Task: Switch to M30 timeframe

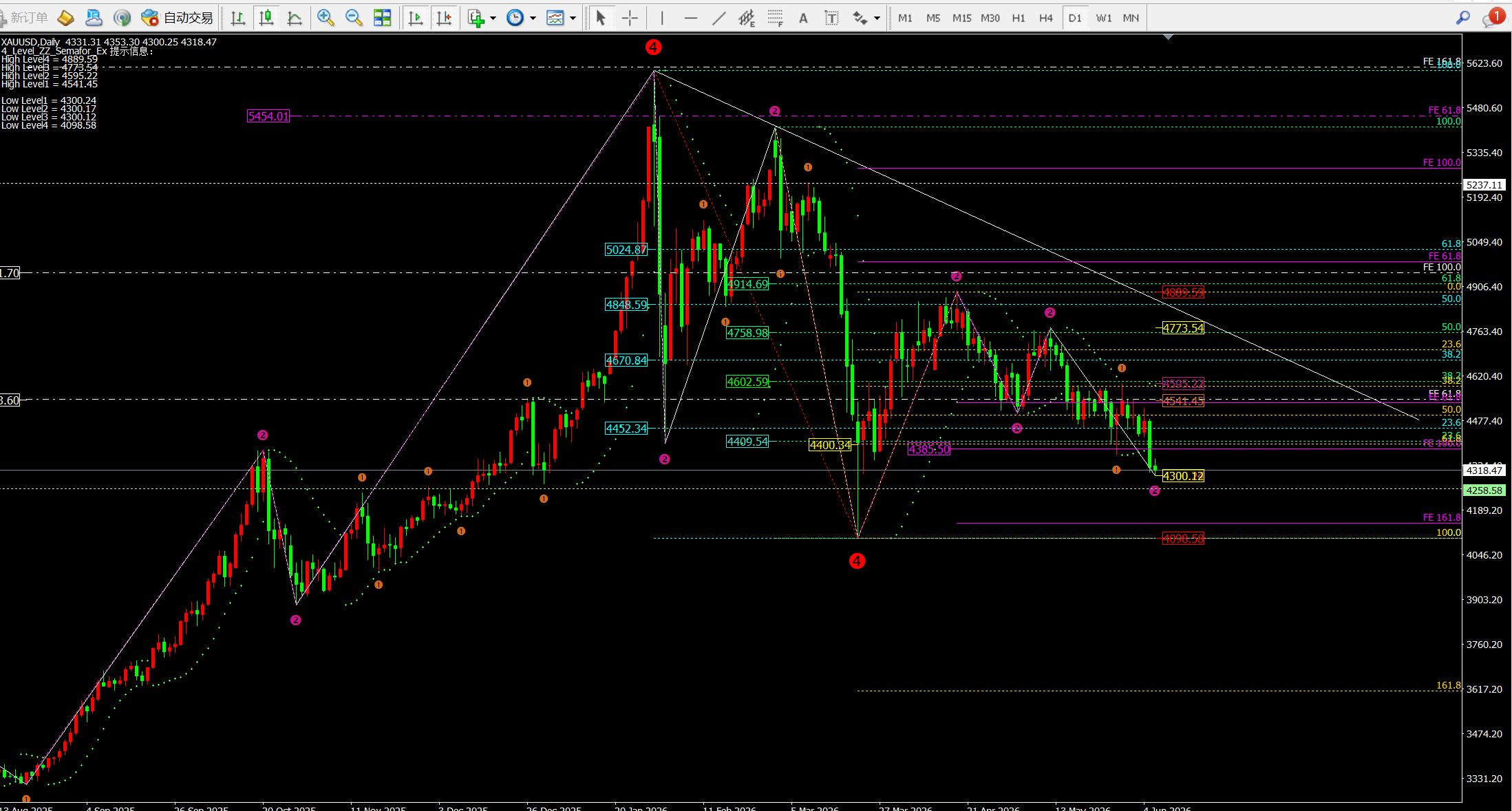Action: click(990, 18)
